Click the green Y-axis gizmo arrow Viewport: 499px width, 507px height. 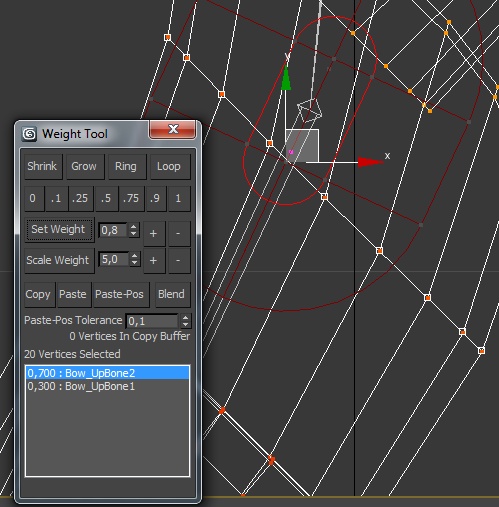(286, 78)
